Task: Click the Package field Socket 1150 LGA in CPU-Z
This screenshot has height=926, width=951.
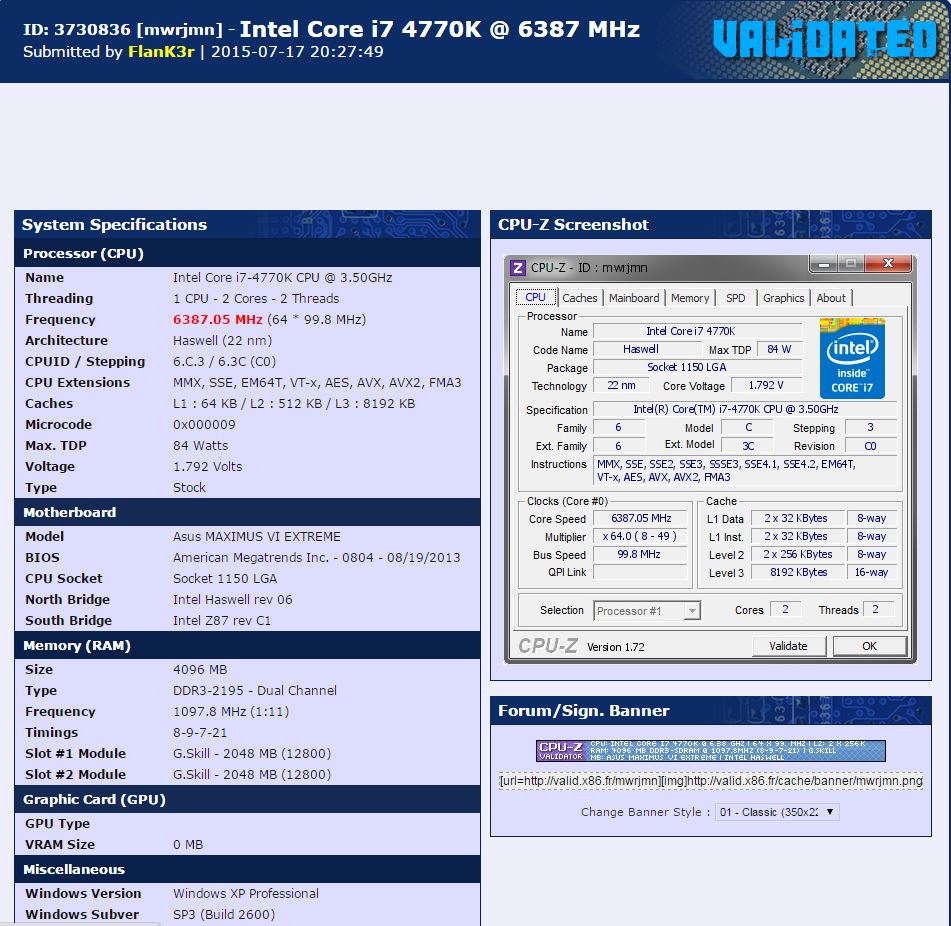Action: tap(697, 367)
